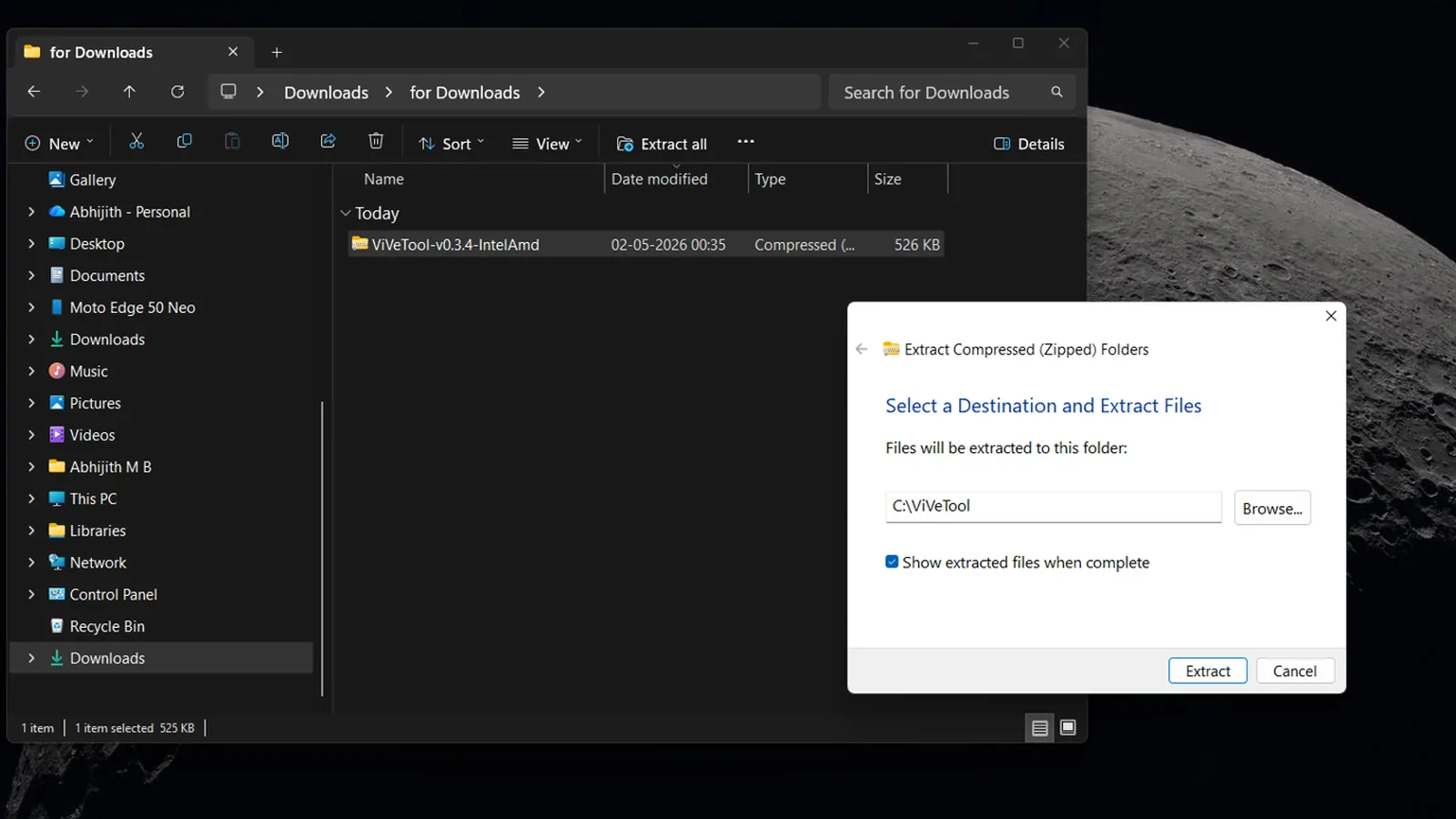
Task: Expand the Pictures tree node
Action: 31,403
